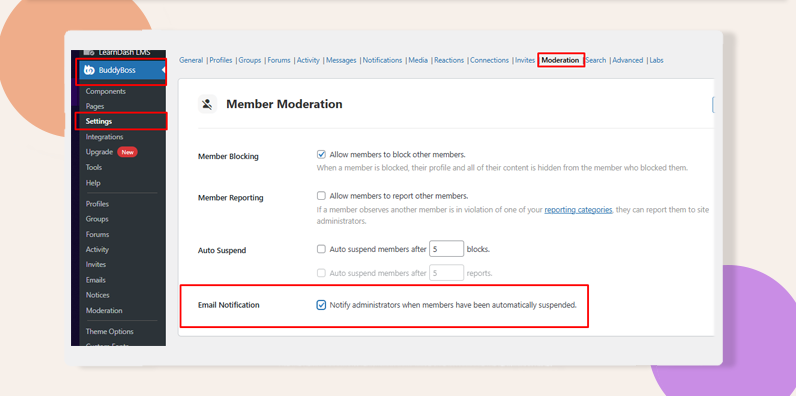Click the blocks threshold number field

(447, 249)
